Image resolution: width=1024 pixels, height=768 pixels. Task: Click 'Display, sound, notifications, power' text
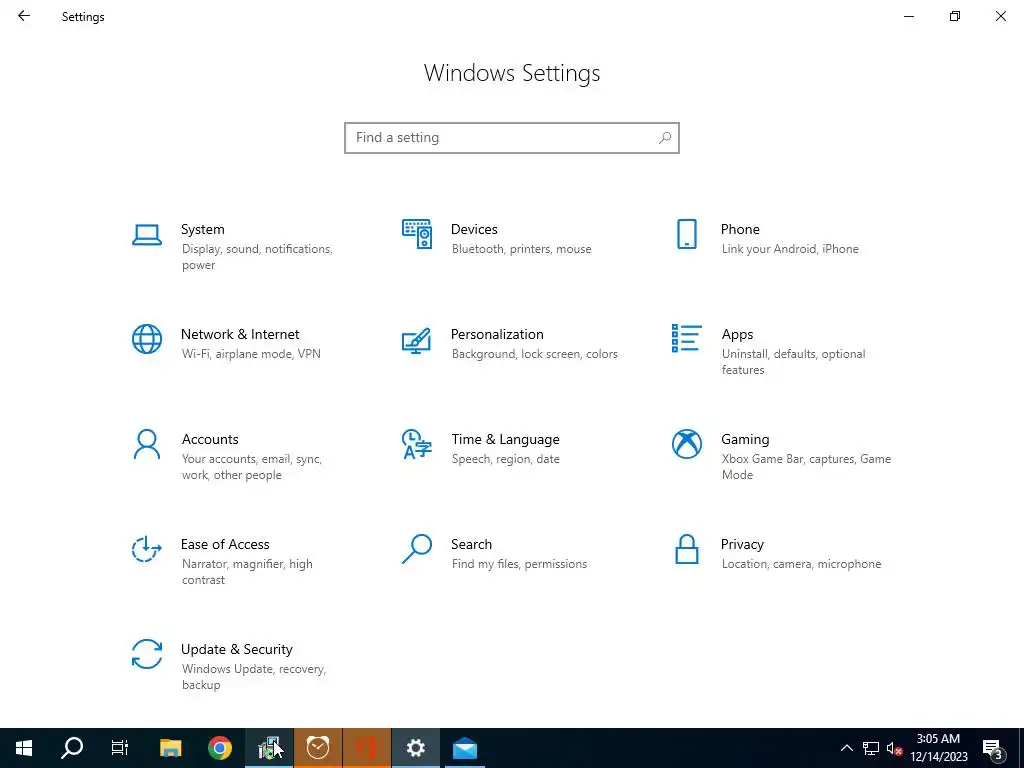click(x=257, y=257)
